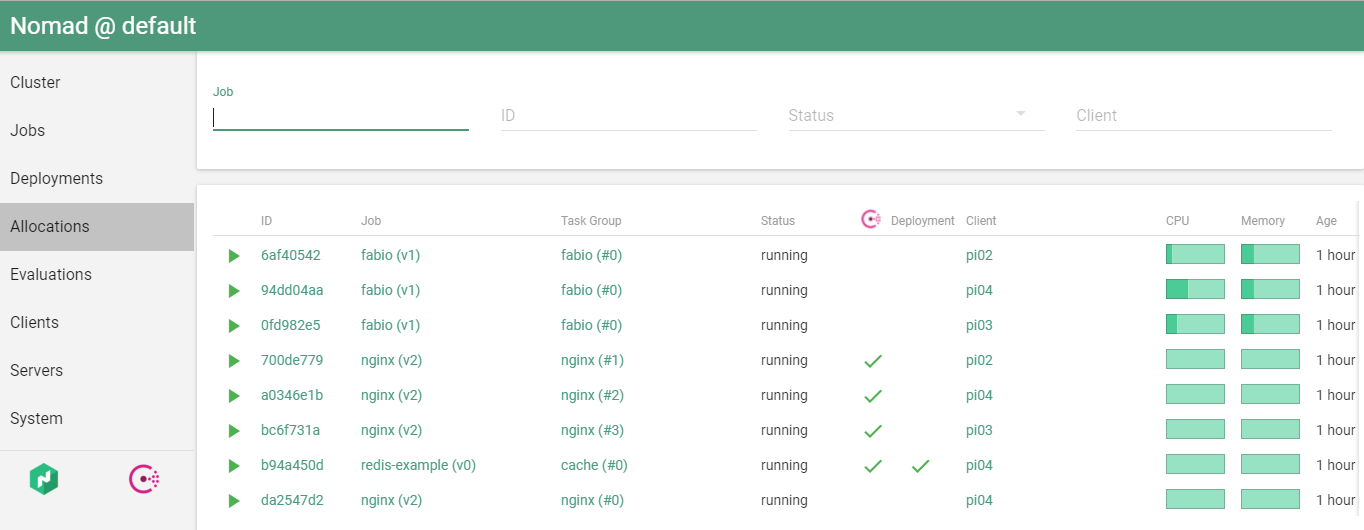The height and width of the screenshot is (530, 1364).
Task: Open task group nginx (#1)
Action: tap(592, 360)
